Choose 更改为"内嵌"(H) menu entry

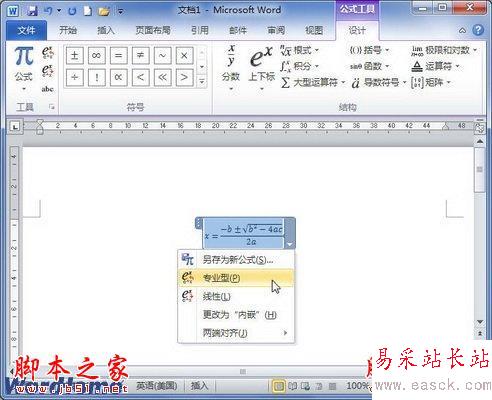pyautogui.click(x=236, y=314)
